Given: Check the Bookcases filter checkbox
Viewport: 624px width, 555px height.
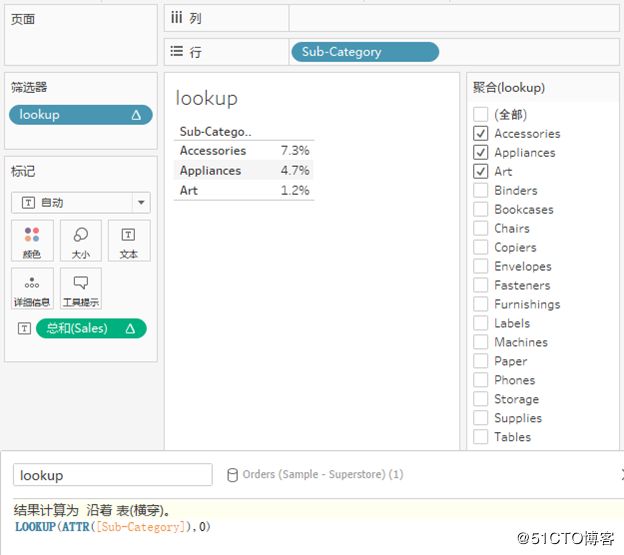Looking at the screenshot, I should (x=480, y=209).
